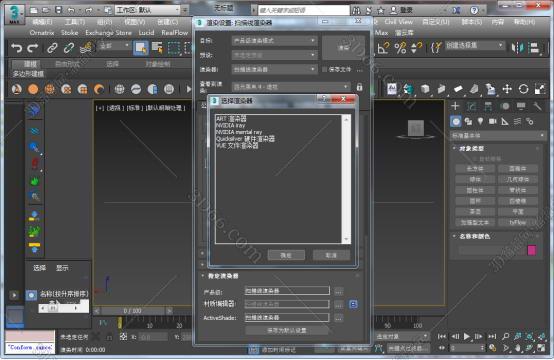Click the Align tool icon
The width and height of the screenshot is (554, 360).
[x=535, y=48]
